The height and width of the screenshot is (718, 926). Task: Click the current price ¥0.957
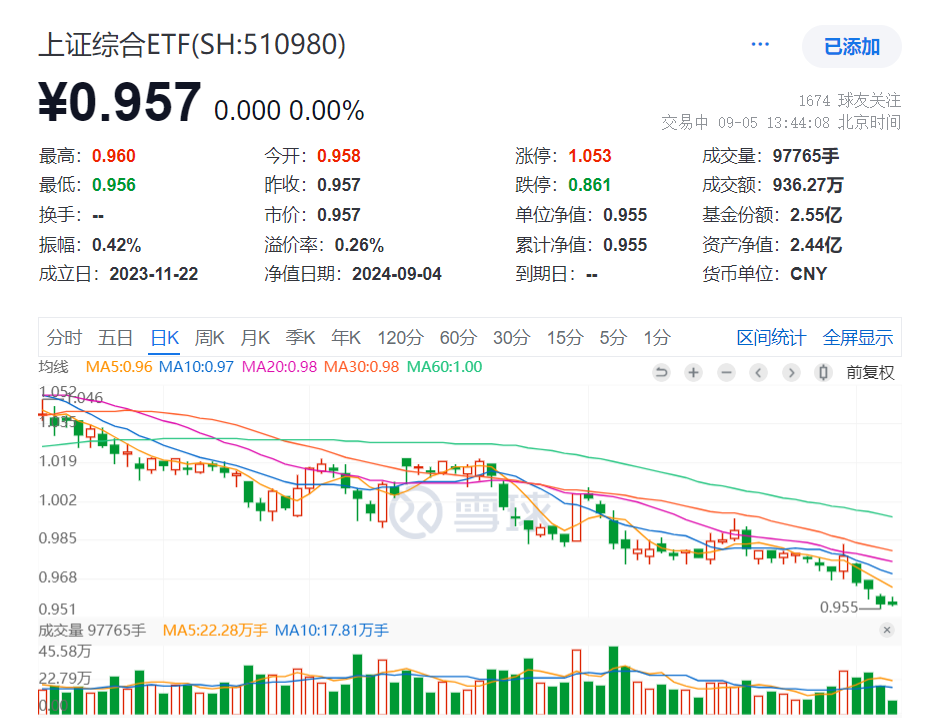click(x=120, y=102)
